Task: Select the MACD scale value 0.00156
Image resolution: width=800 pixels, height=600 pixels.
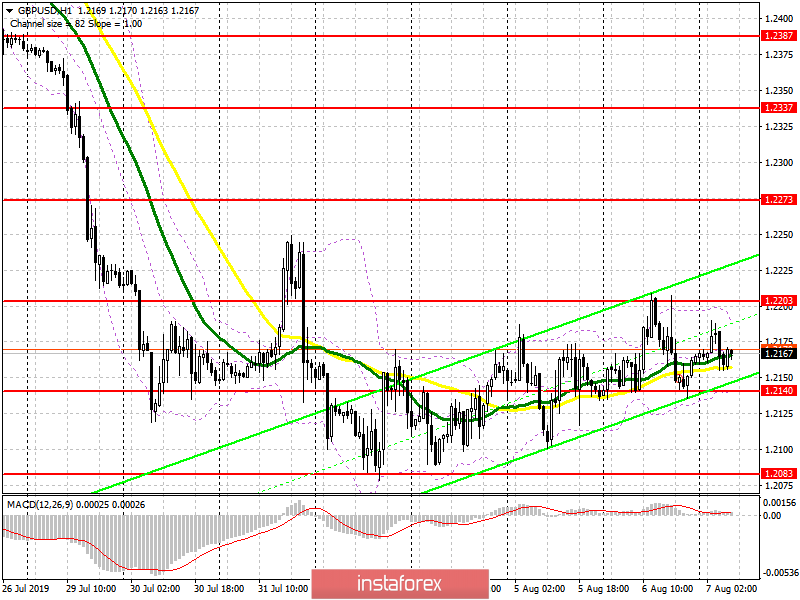Action: pyautogui.click(x=779, y=503)
